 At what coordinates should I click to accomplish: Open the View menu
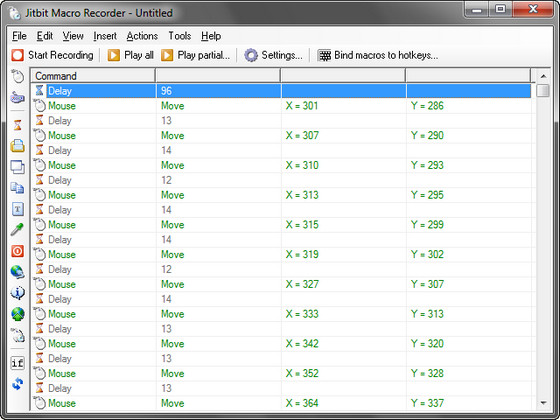(73, 36)
